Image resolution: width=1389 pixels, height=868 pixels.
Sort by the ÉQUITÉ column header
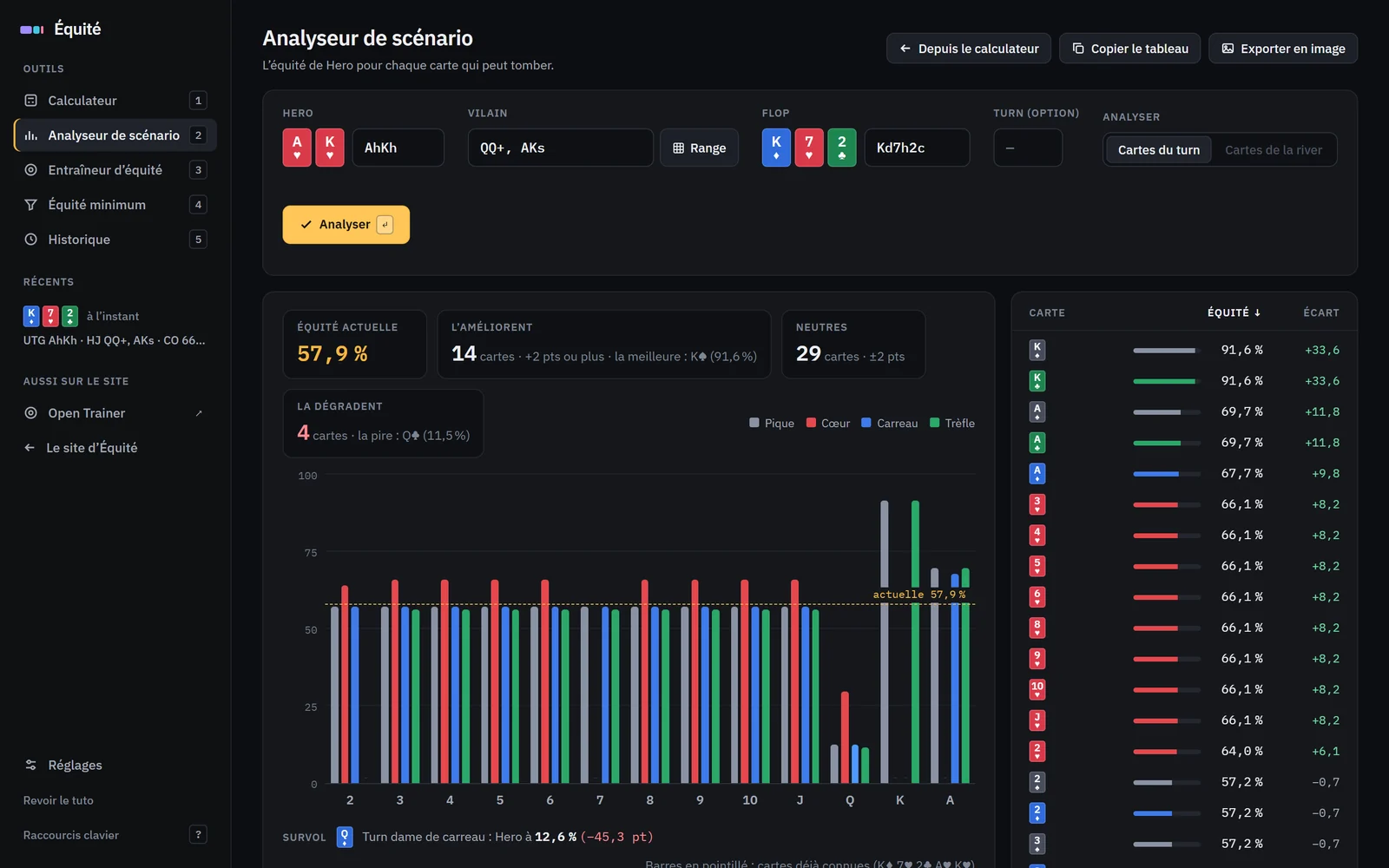[x=1234, y=312]
